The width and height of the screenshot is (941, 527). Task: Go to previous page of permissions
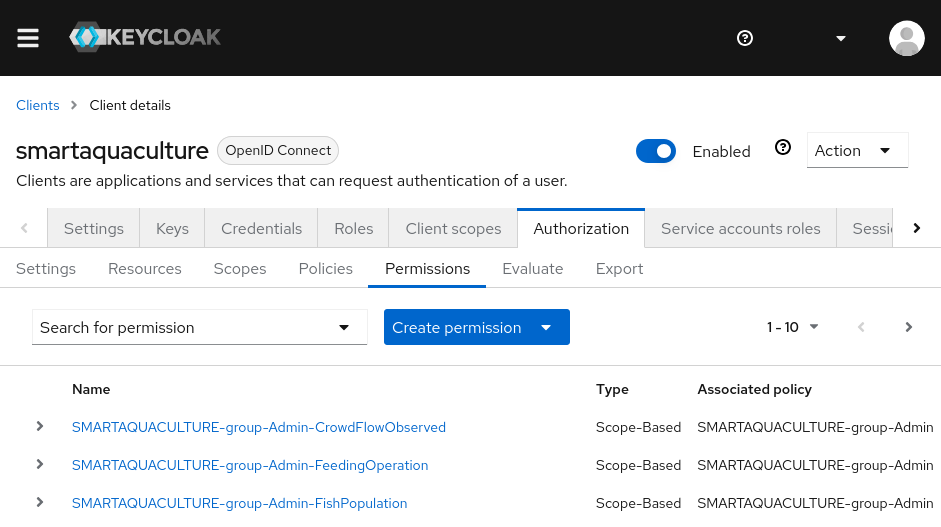point(861,327)
